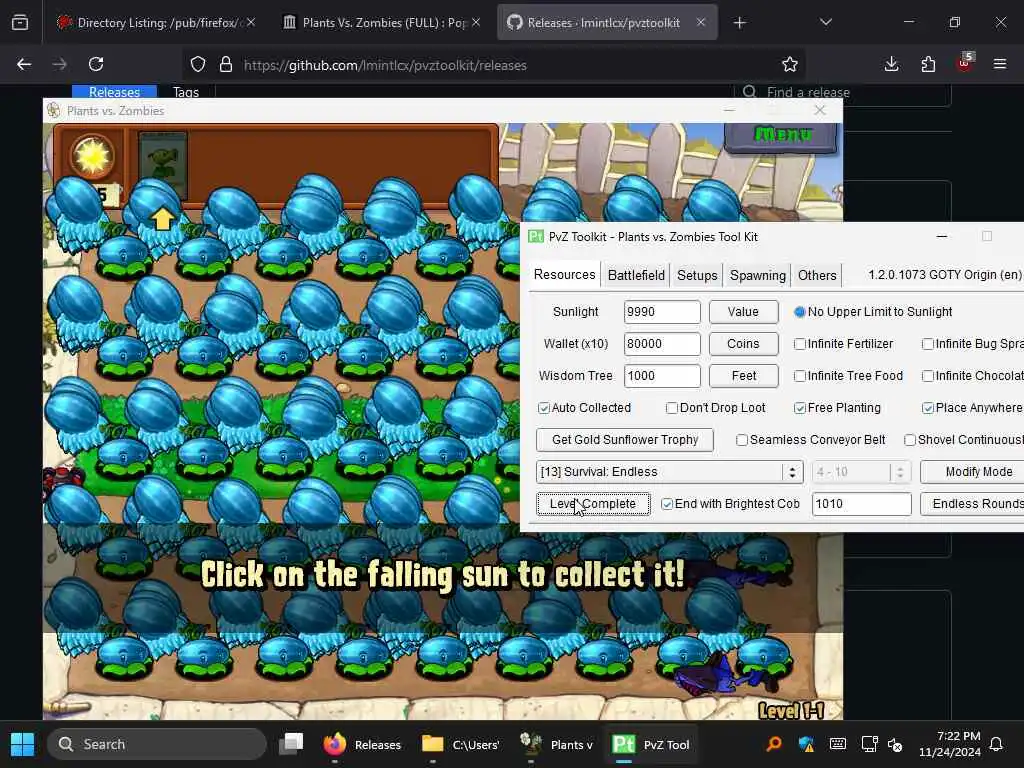The image size is (1024, 768).
Task: Open the tracking protection shield icon
Action: pos(198,65)
